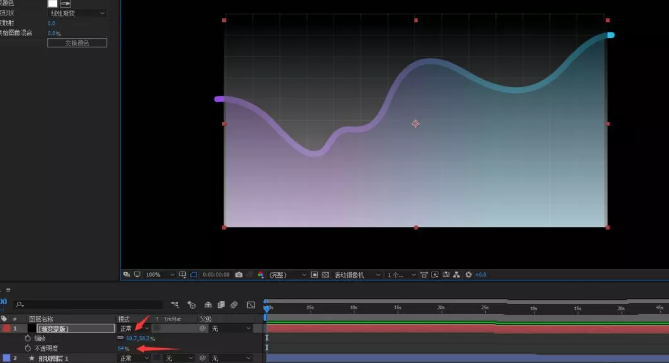Open layer 1 parent 无 dropdown
Screen dimensions: 669x363
pyautogui.click(x=231, y=328)
